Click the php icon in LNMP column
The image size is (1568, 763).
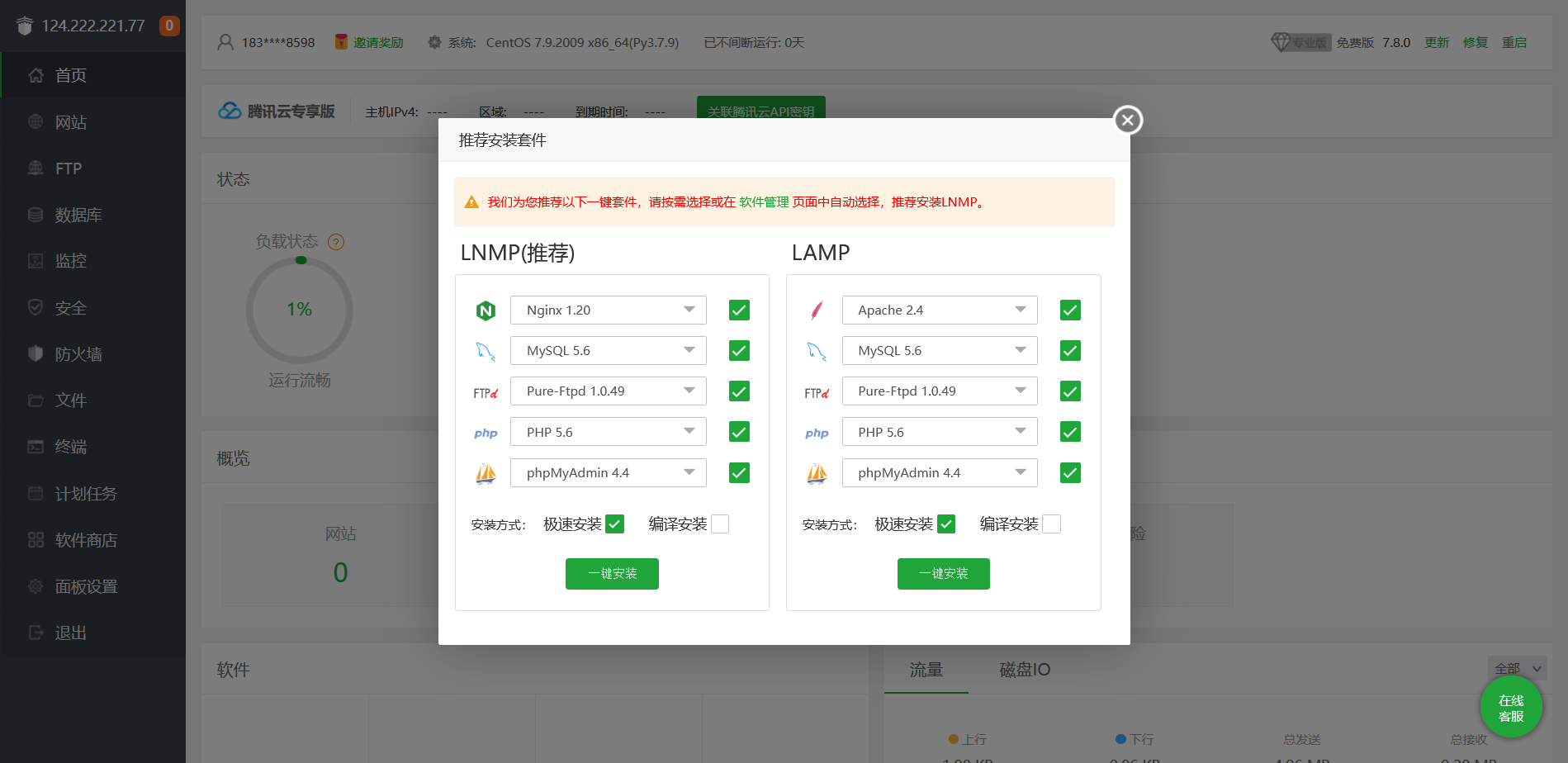(x=486, y=433)
